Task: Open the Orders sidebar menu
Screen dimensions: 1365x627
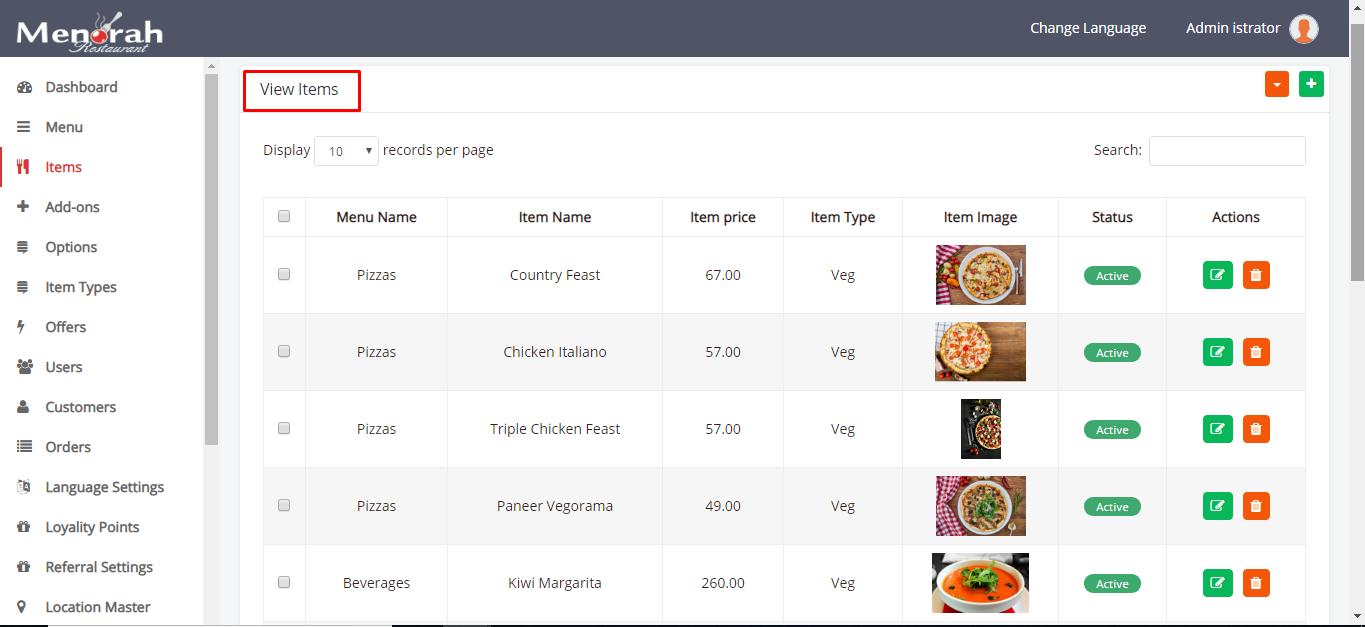Action: pos(68,447)
